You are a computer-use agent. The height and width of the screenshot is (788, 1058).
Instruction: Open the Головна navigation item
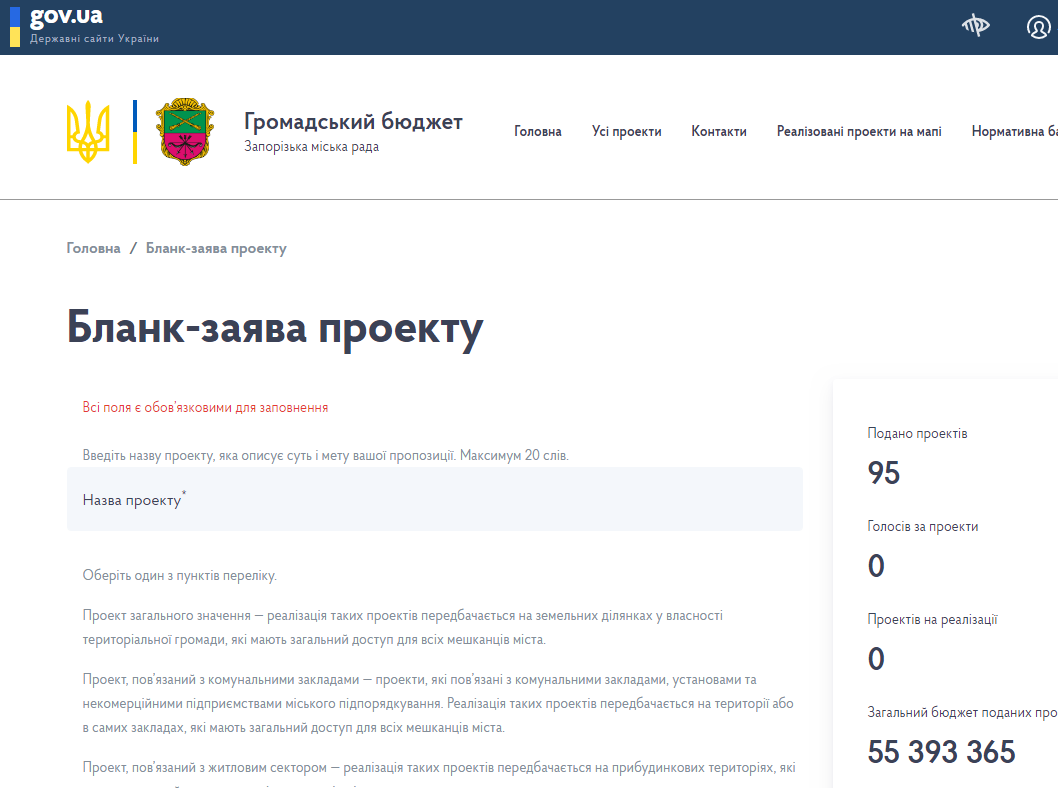[x=538, y=132]
